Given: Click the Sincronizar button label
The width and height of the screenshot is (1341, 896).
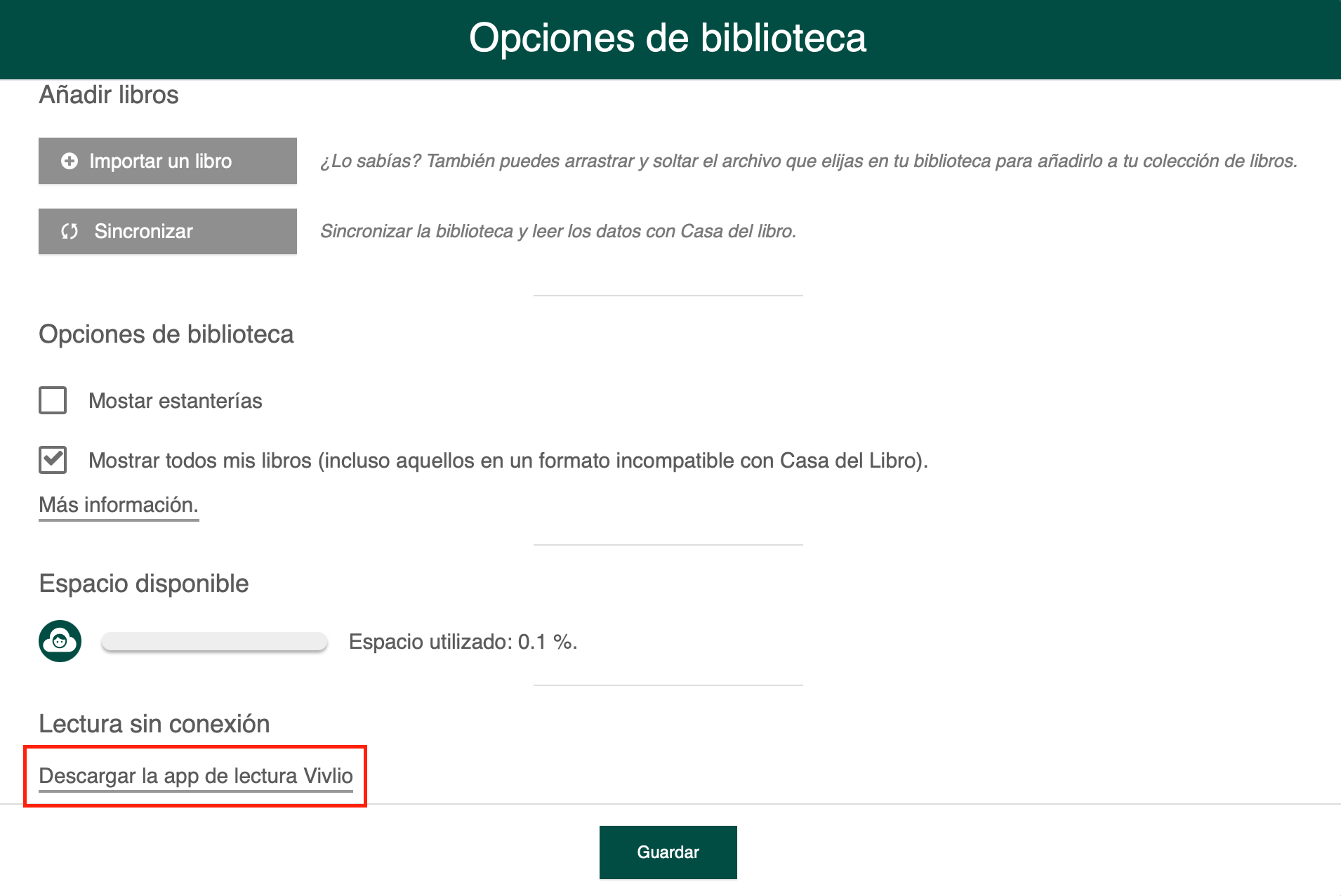Looking at the screenshot, I should point(143,231).
